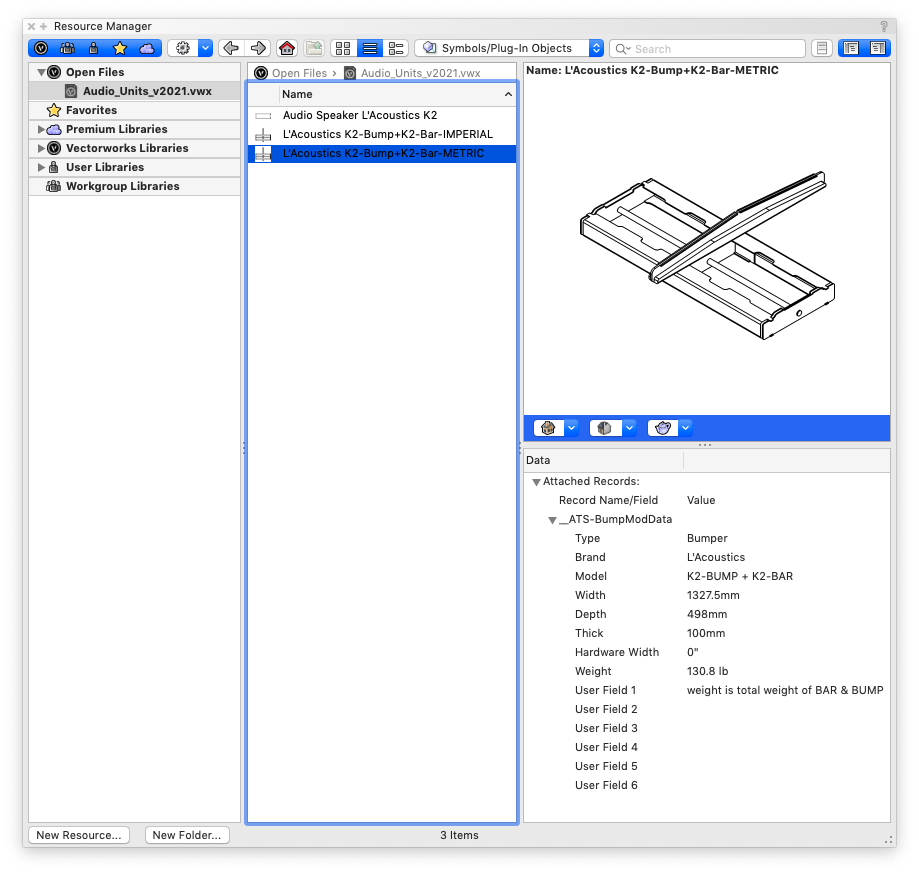Select Audio_Units_v2021.vwx in the file tree
The height and width of the screenshot is (874, 919).
pyautogui.click(x=146, y=91)
